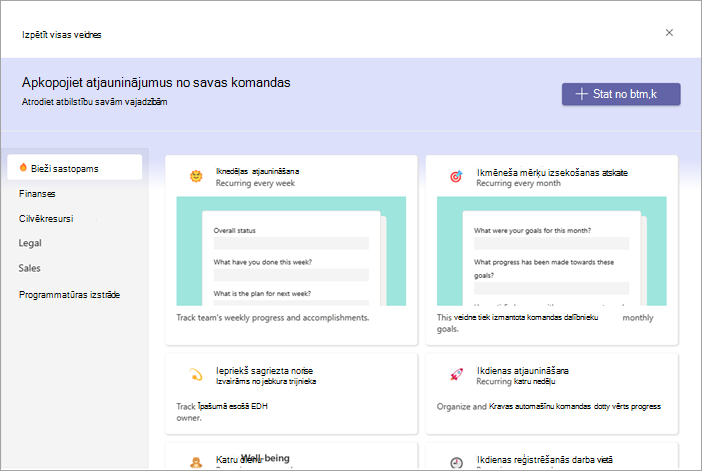
Task: Click the sun emoji icon for Iknedēļas atjaunināšana
Action: 196,176
